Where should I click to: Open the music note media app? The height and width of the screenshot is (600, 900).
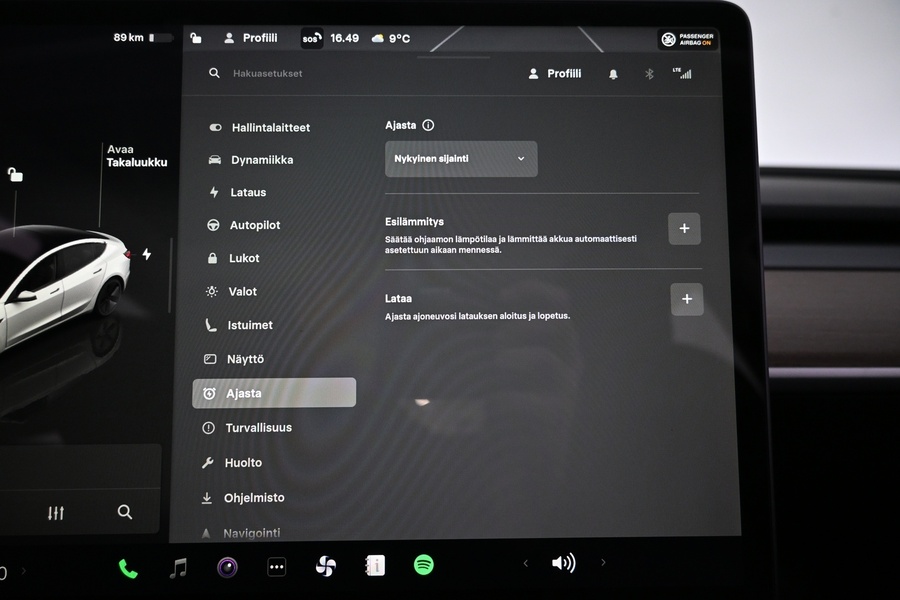point(178,568)
